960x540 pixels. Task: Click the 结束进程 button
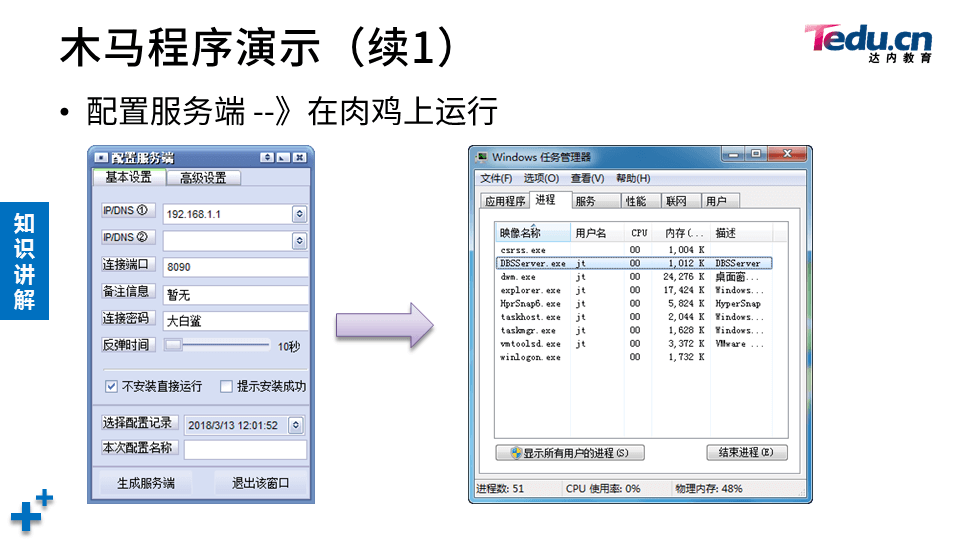tap(746, 452)
